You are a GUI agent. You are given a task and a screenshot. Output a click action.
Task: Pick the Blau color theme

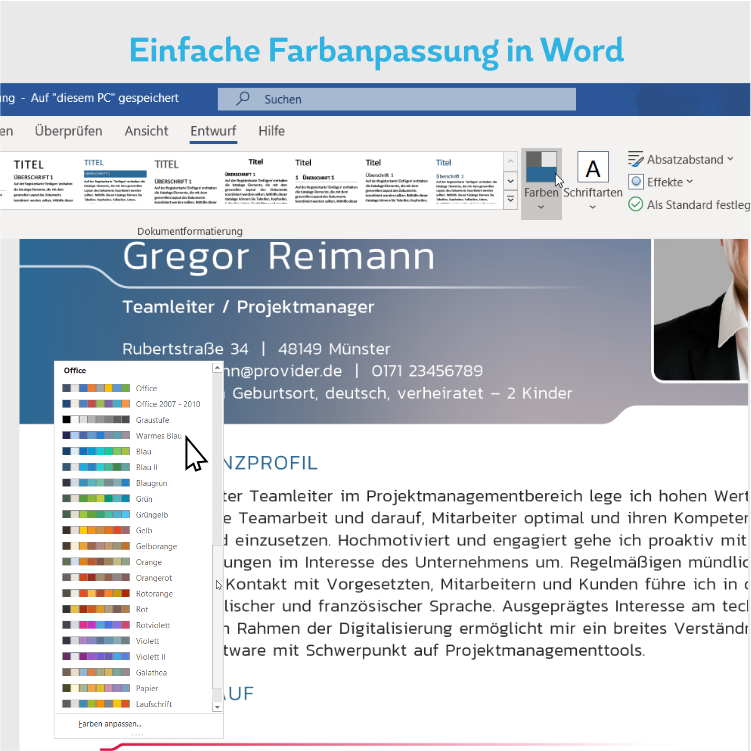132,451
